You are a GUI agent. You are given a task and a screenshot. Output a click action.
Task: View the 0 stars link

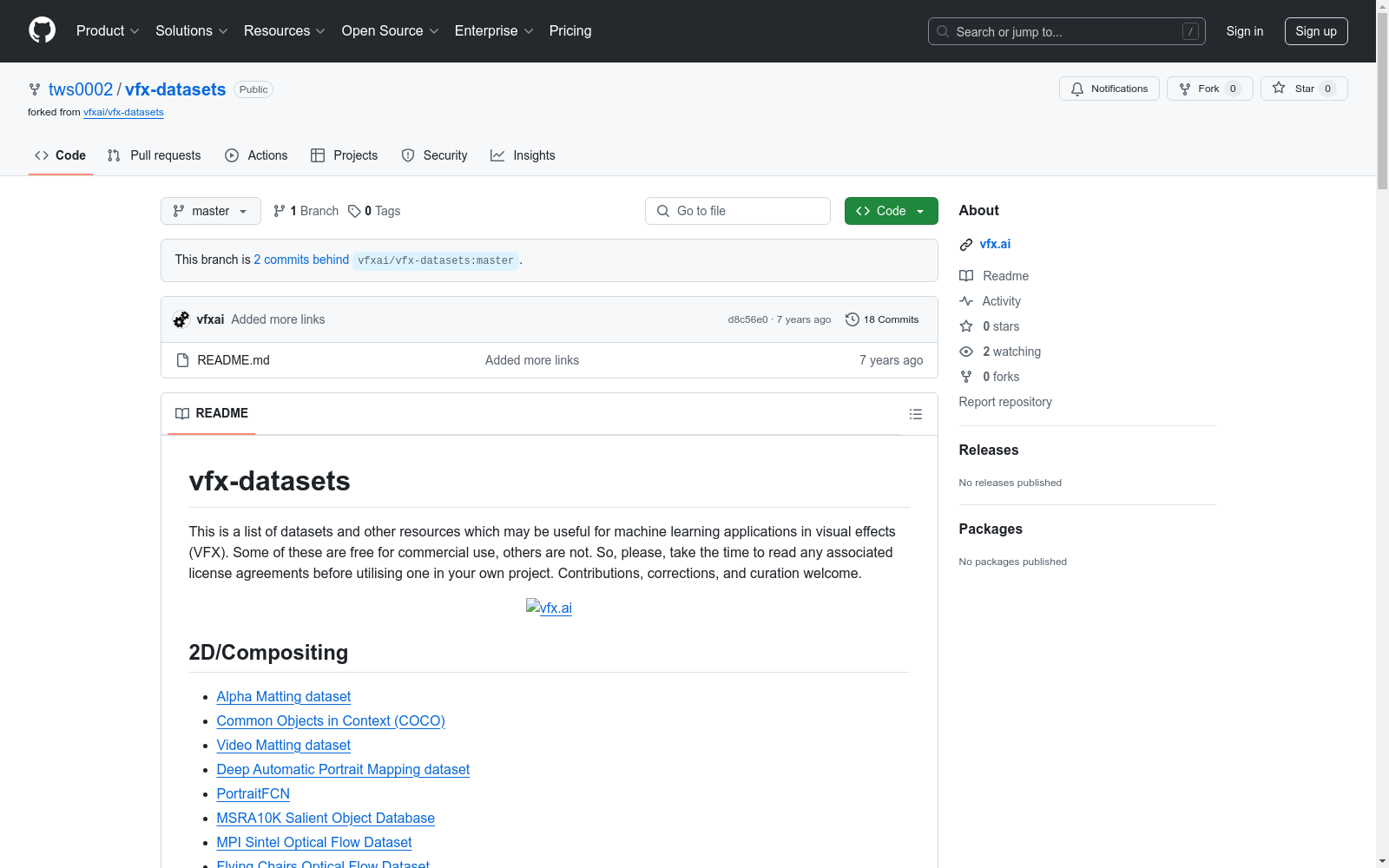(x=990, y=326)
